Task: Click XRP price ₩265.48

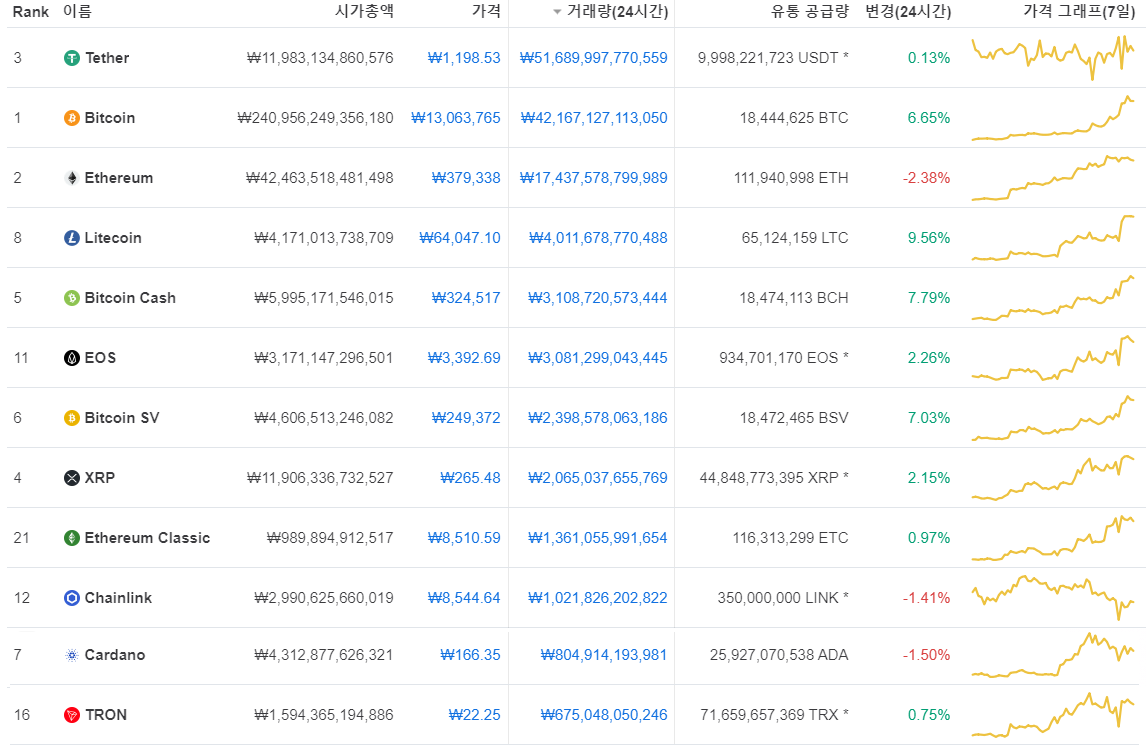Action: 471,477
